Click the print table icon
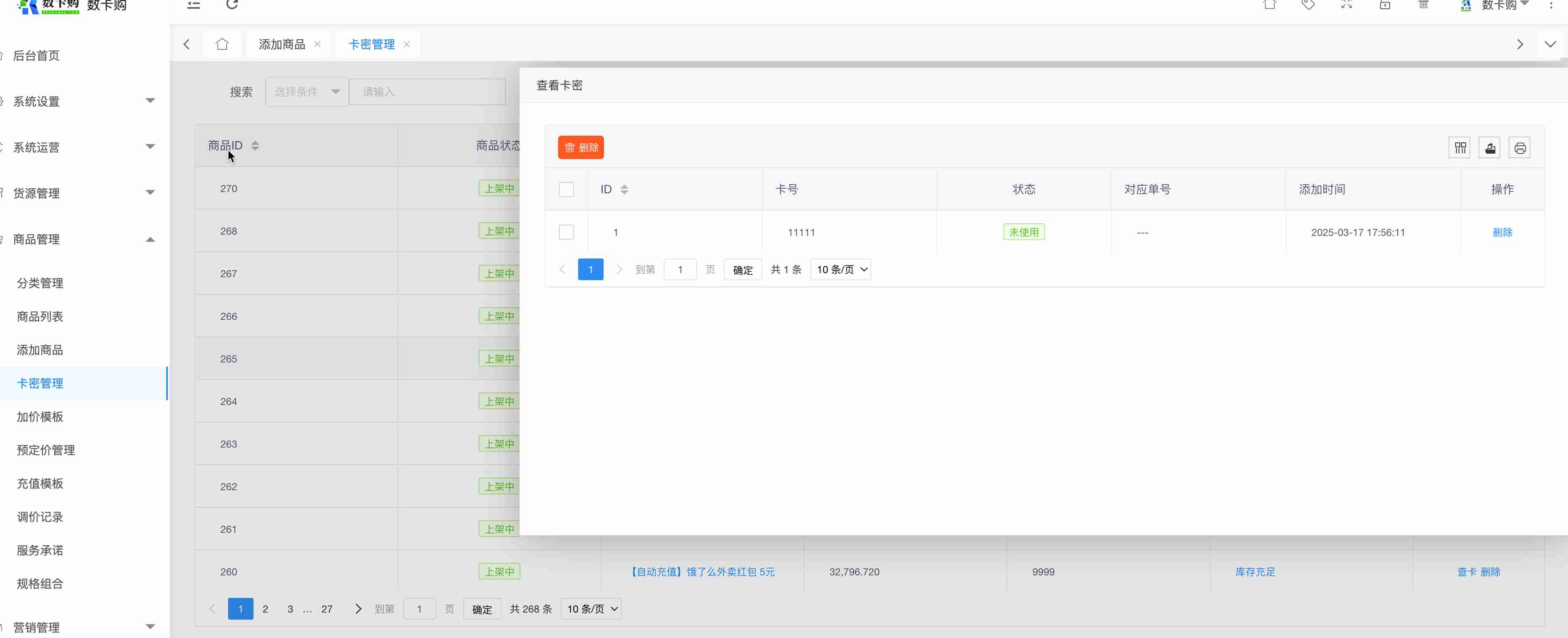The height and width of the screenshot is (638, 1568). (x=1519, y=148)
